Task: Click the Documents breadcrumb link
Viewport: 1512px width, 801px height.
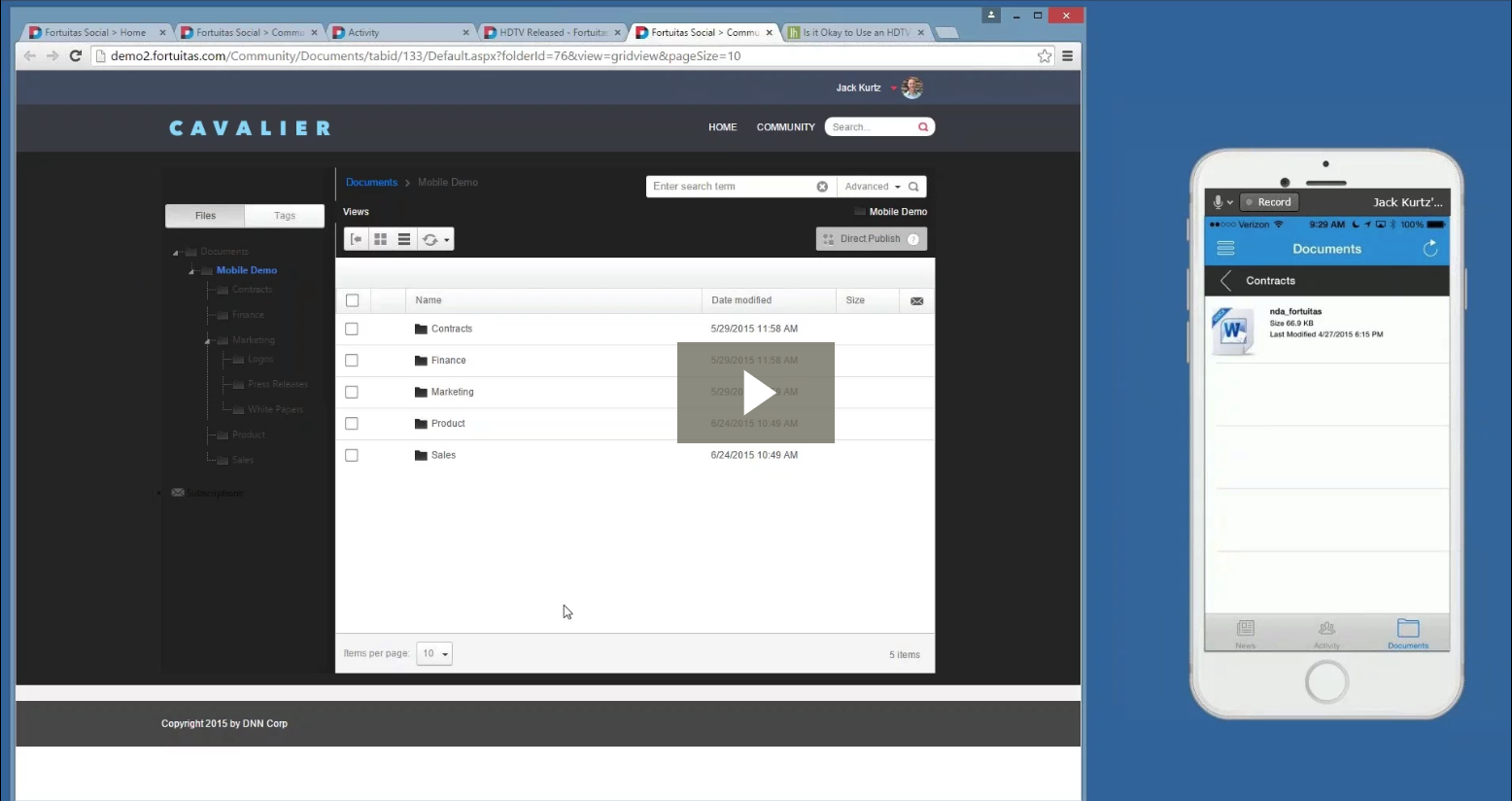Action: (x=371, y=183)
